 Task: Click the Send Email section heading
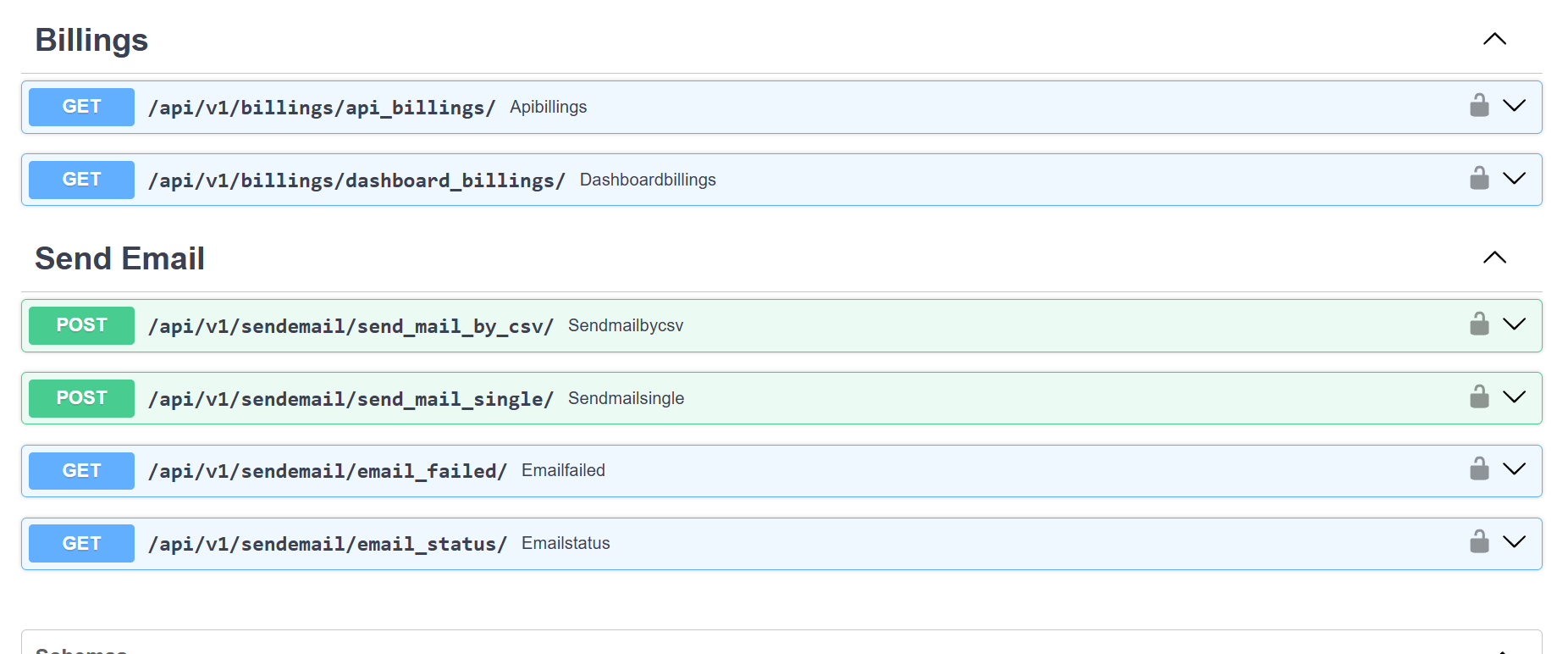tap(119, 258)
